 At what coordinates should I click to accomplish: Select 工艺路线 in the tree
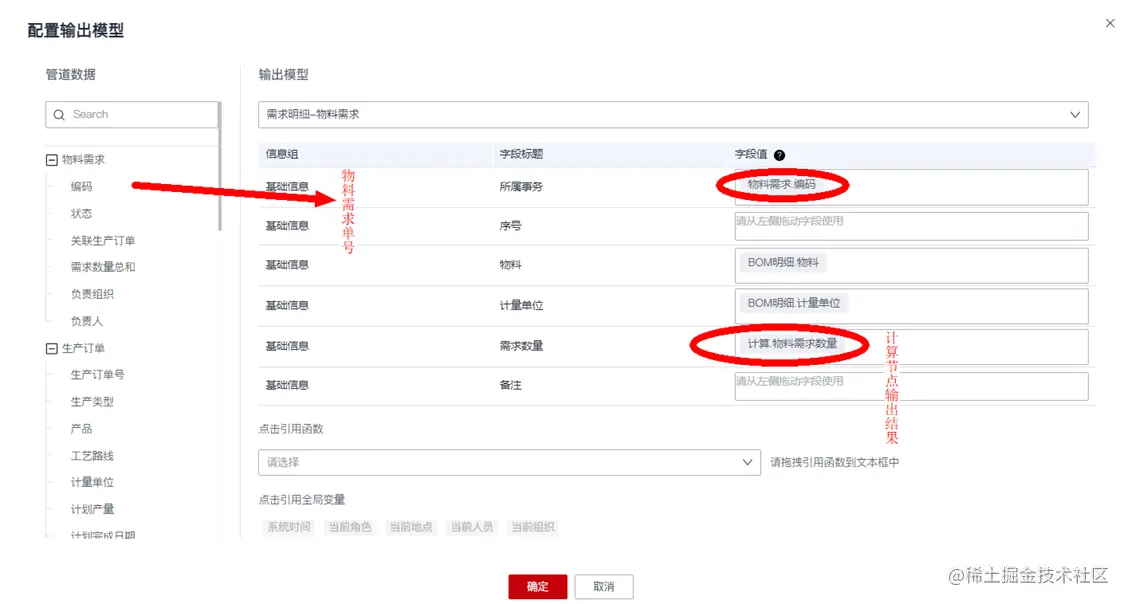coord(92,456)
